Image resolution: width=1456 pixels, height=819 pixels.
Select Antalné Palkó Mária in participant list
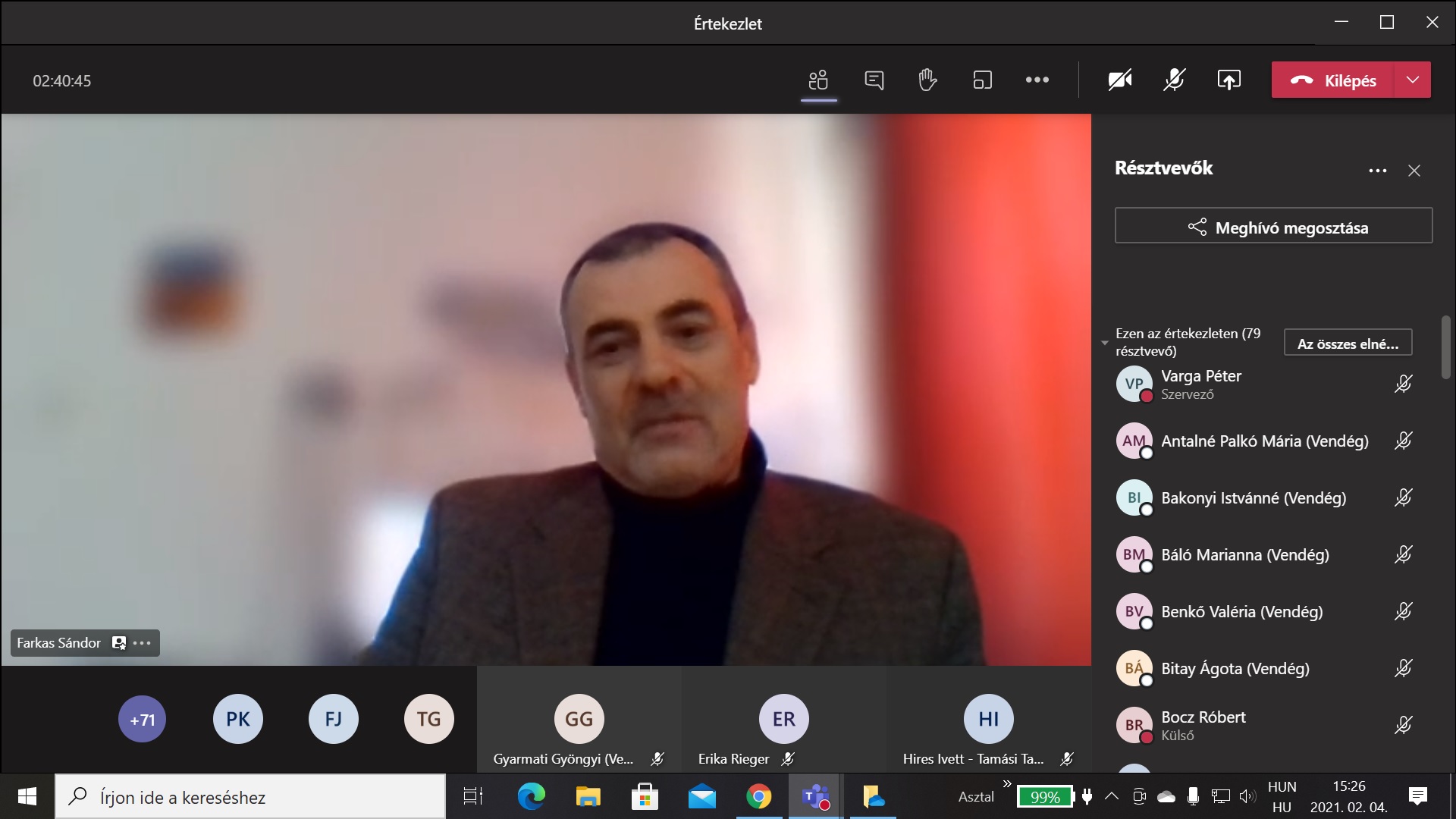pos(1264,441)
